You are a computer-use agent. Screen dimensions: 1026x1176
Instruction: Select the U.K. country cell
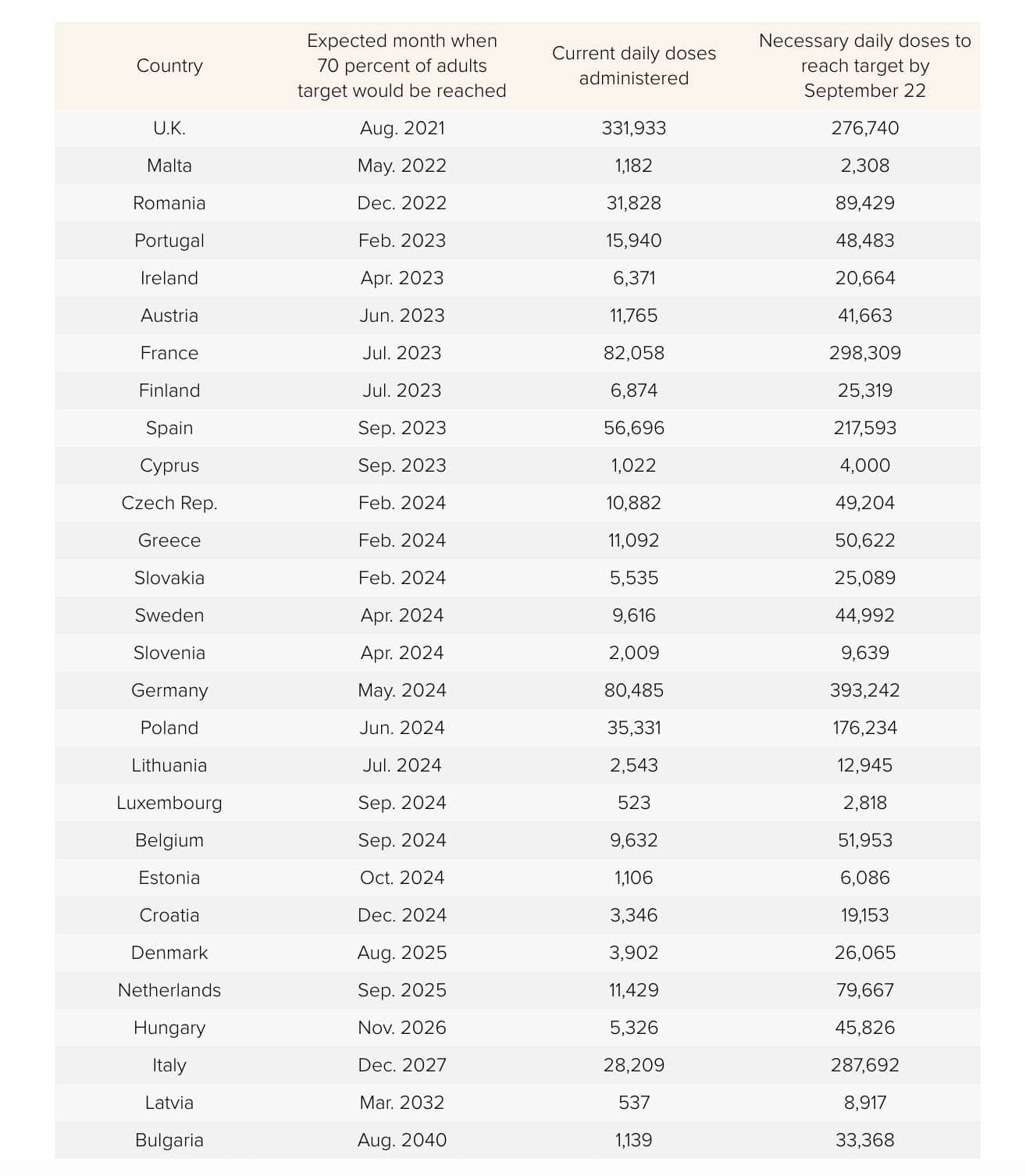coord(169,128)
